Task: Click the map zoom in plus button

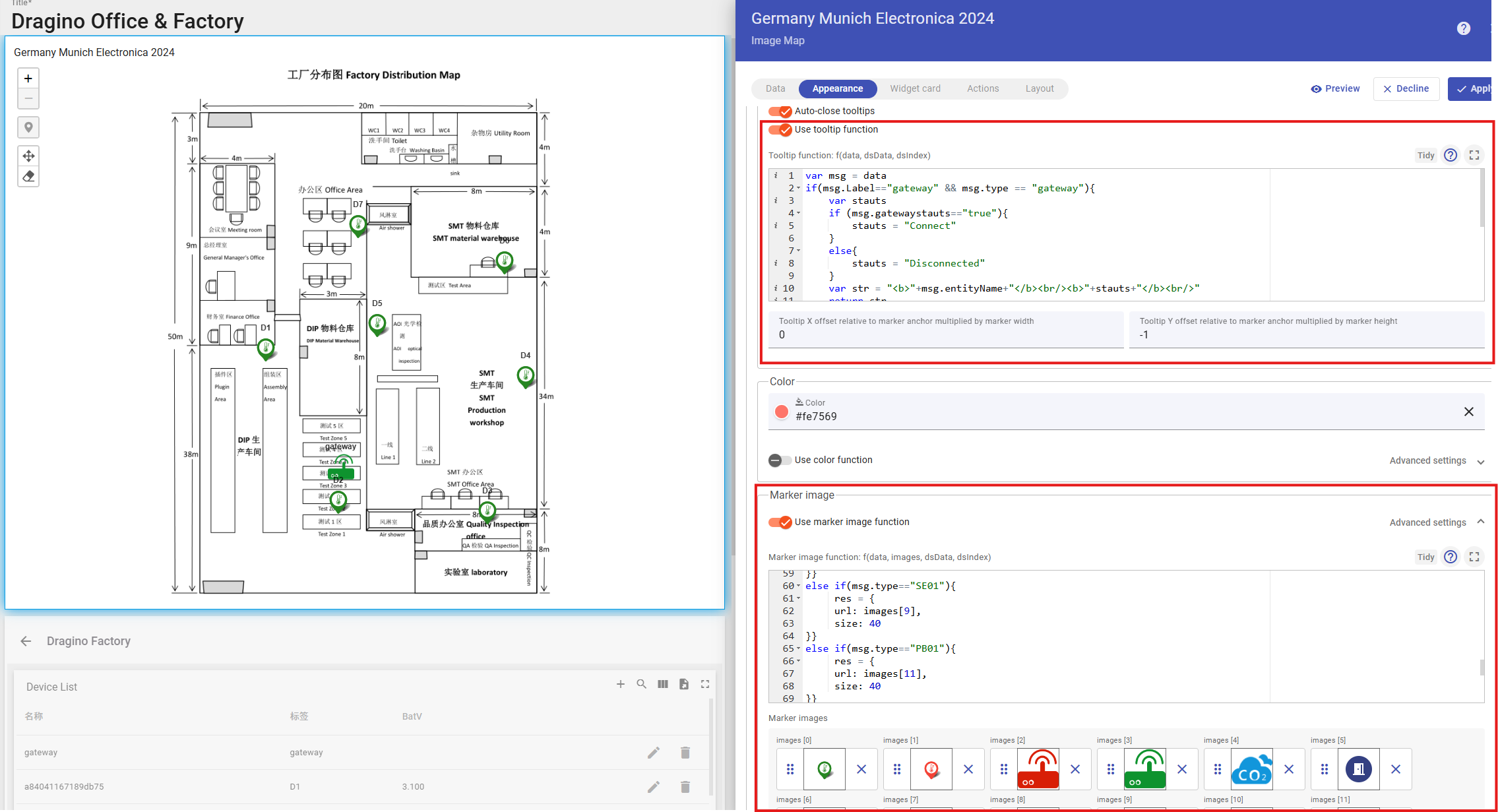Action: coord(28,78)
